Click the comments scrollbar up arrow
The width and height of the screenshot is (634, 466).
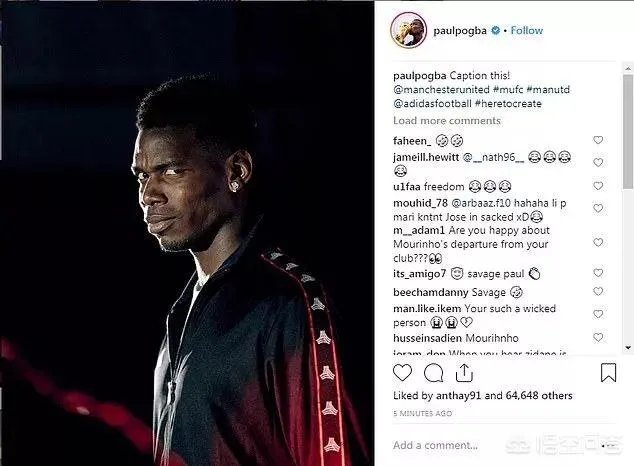[x=628, y=68]
